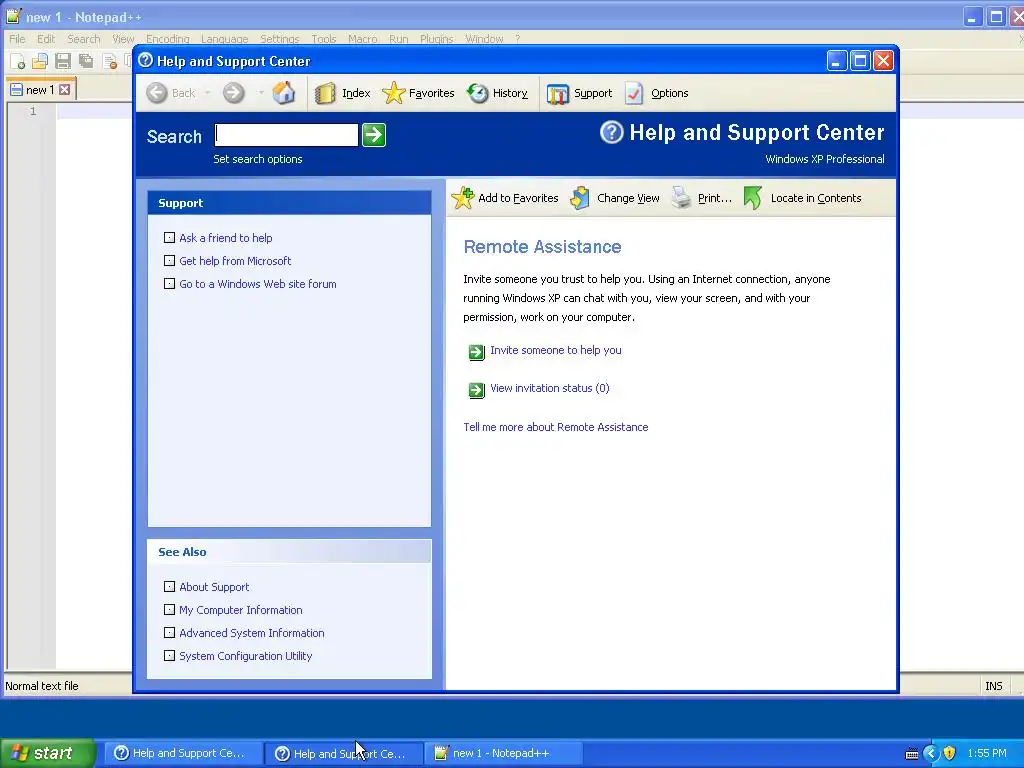This screenshot has height=768, width=1024.
Task: Open the Forward history dropdown arrow
Action: pos(261,93)
